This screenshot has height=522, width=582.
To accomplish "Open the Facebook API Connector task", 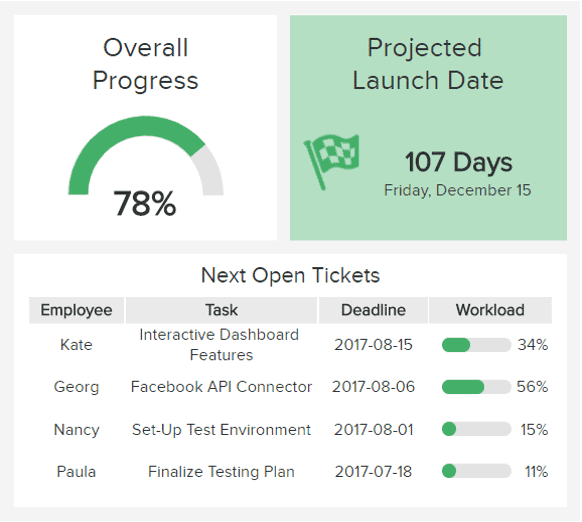I will (221, 387).
